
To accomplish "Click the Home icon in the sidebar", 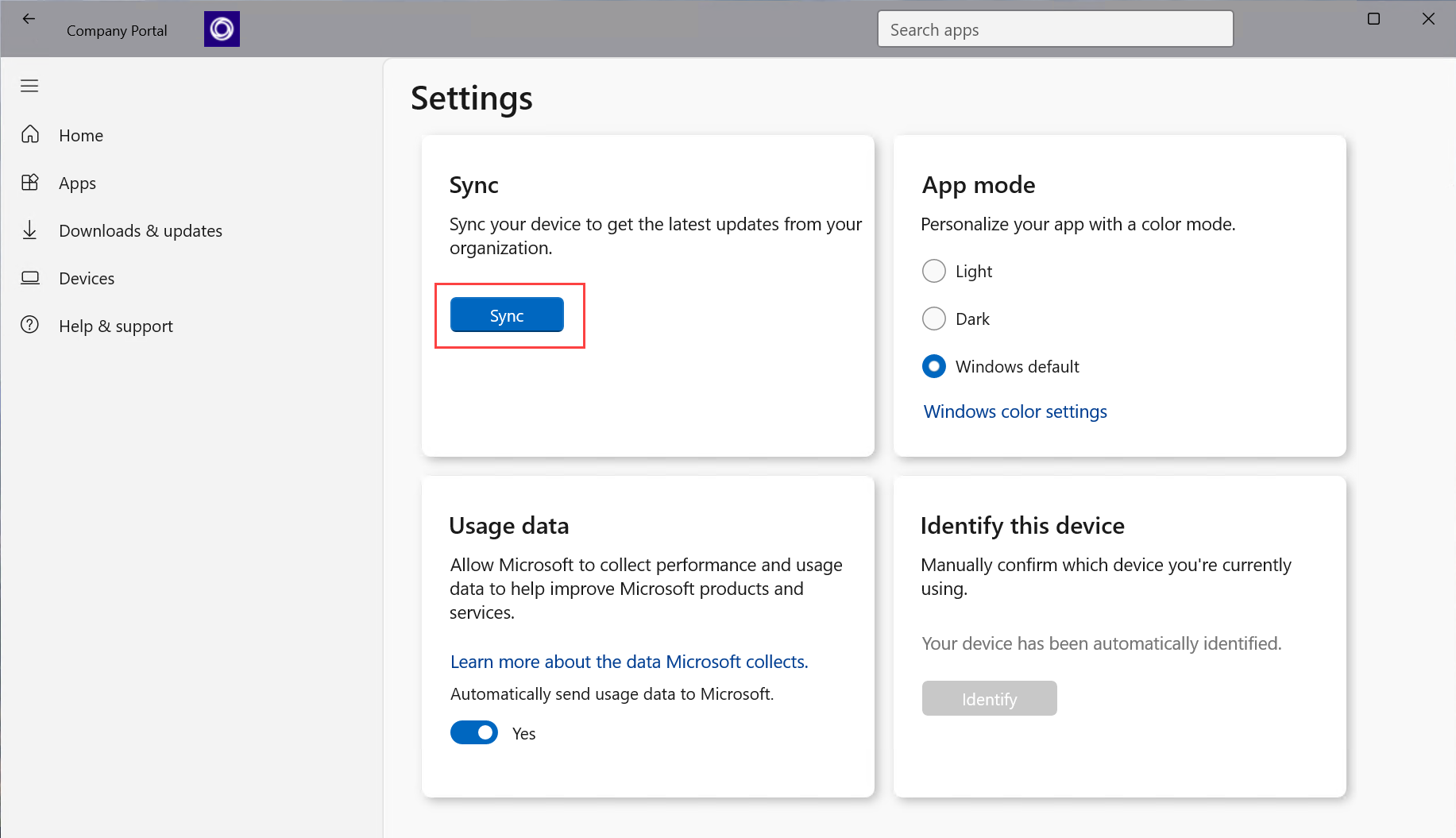I will (x=29, y=134).
